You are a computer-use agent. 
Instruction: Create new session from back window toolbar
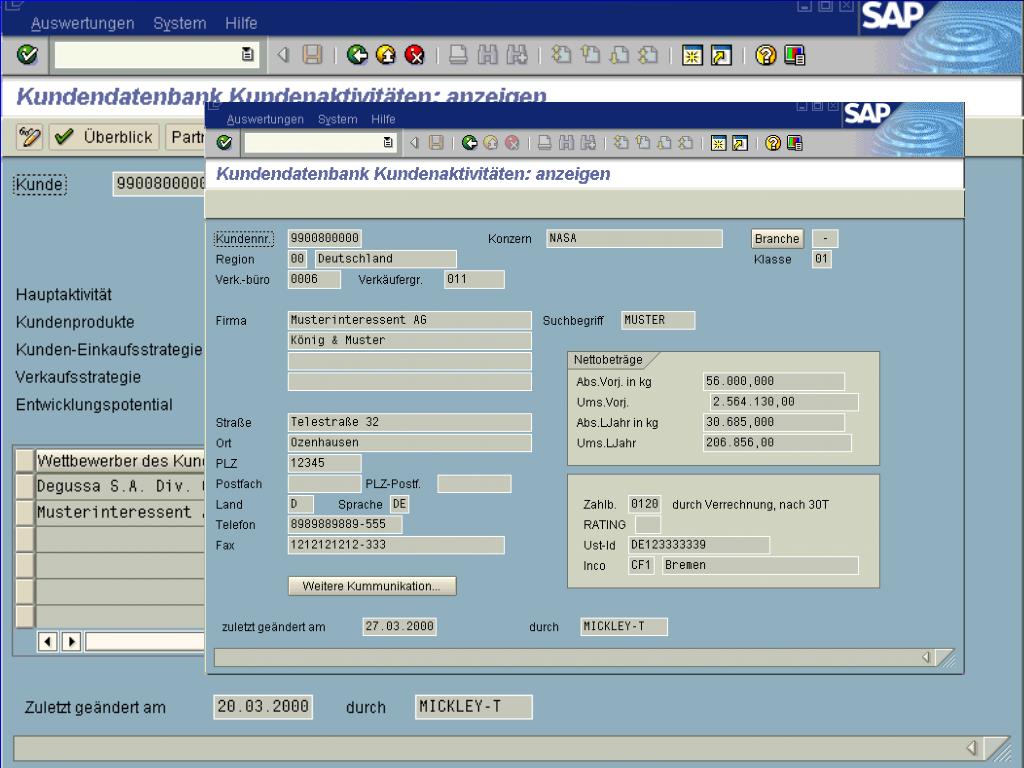pyautogui.click(x=692, y=56)
